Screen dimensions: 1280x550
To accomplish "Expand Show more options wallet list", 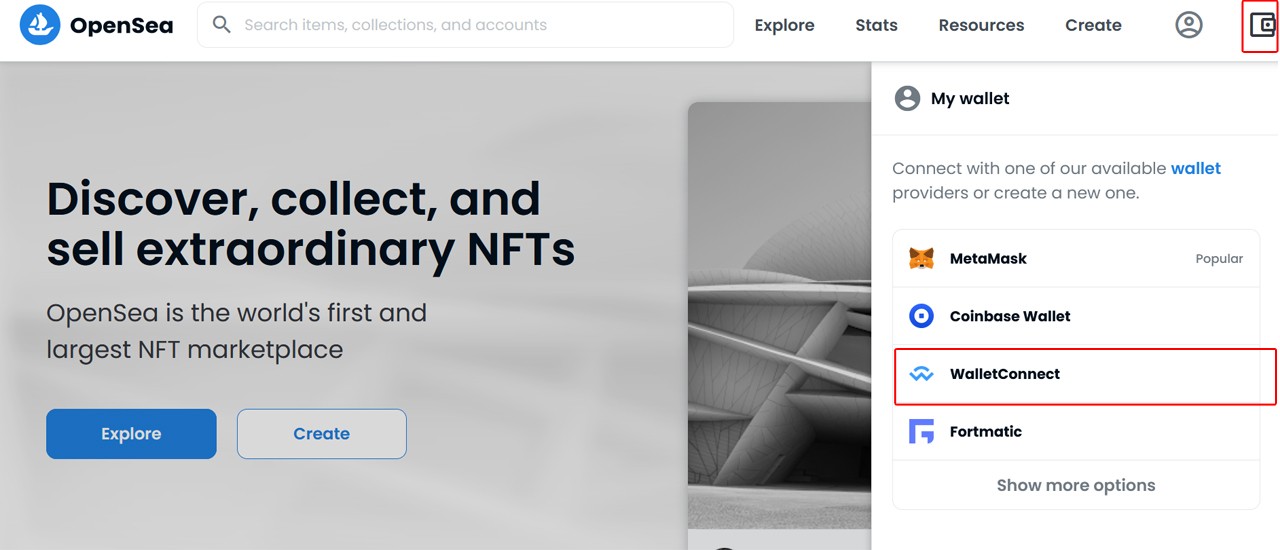I will tap(1075, 485).
